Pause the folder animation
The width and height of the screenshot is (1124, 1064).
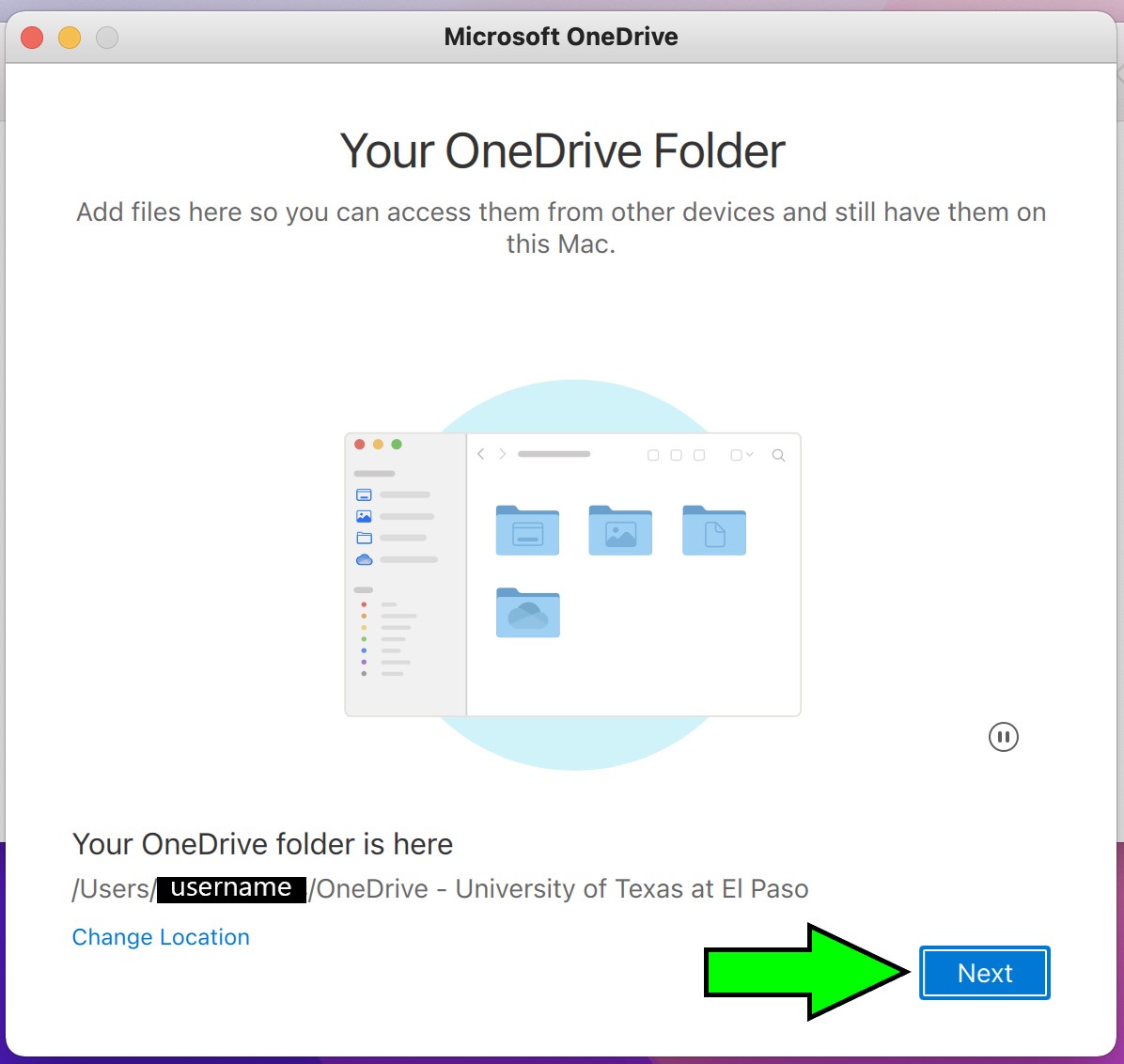pyautogui.click(x=1003, y=736)
